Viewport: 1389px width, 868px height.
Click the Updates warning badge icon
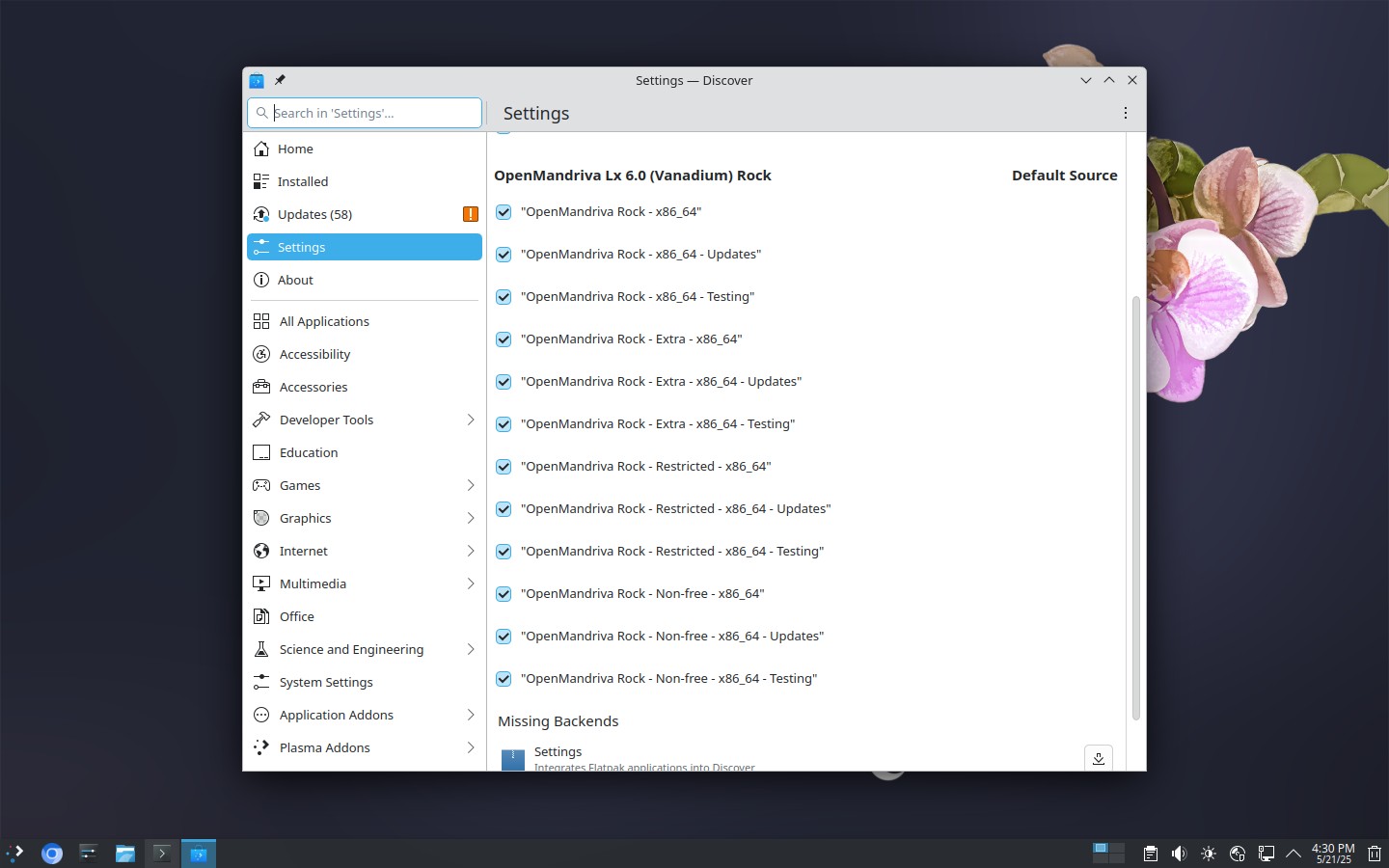(471, 214)
